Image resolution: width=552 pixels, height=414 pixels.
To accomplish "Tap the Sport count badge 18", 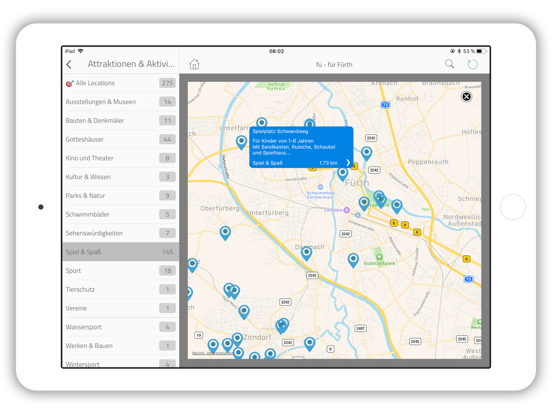I will tap(167, 271).
